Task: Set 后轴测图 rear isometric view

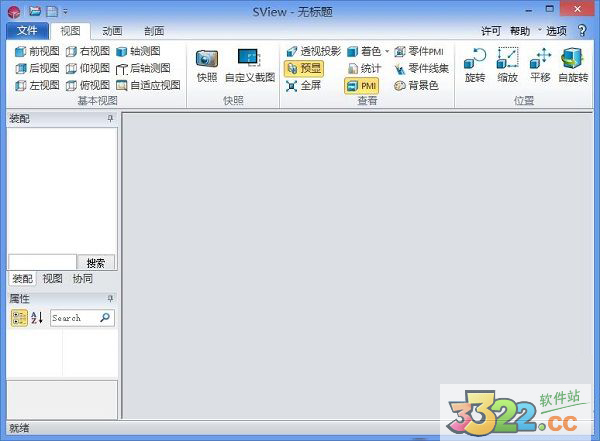Action: coord(143,68)
